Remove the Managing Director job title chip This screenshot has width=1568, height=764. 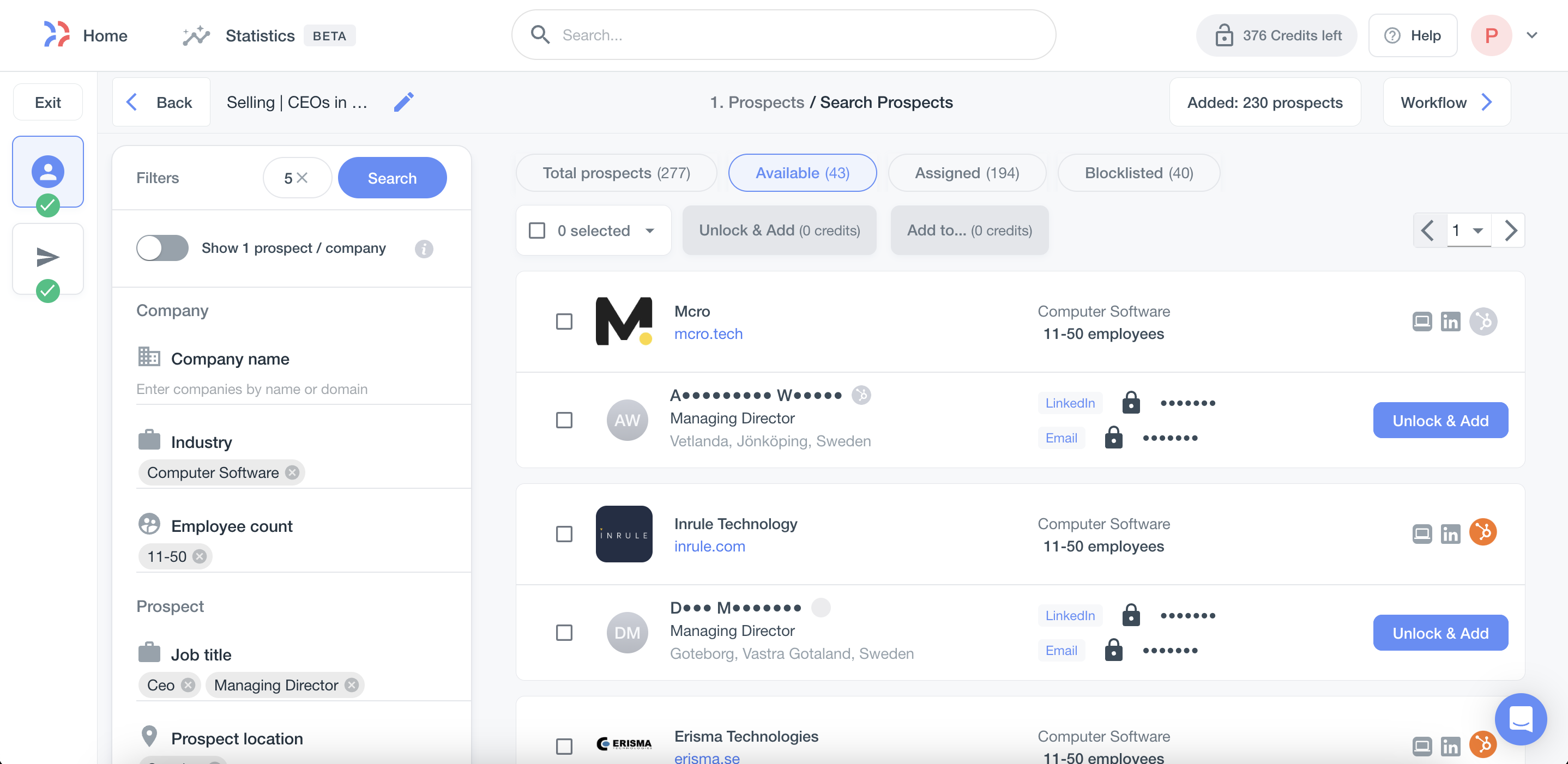point(352,685)
